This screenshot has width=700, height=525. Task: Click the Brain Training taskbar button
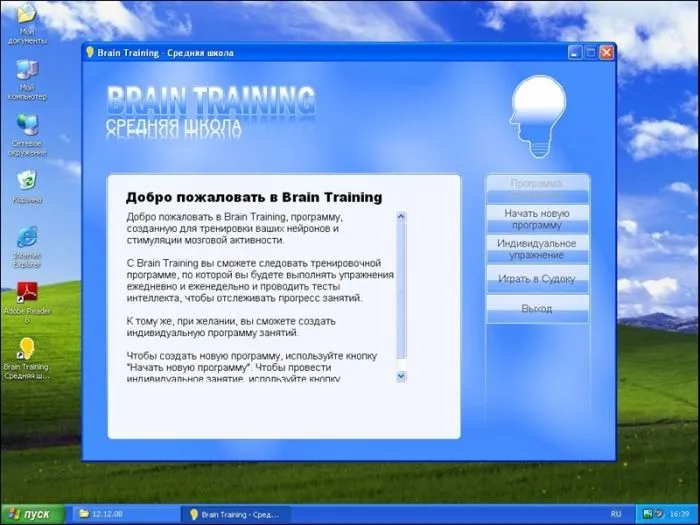236,514
